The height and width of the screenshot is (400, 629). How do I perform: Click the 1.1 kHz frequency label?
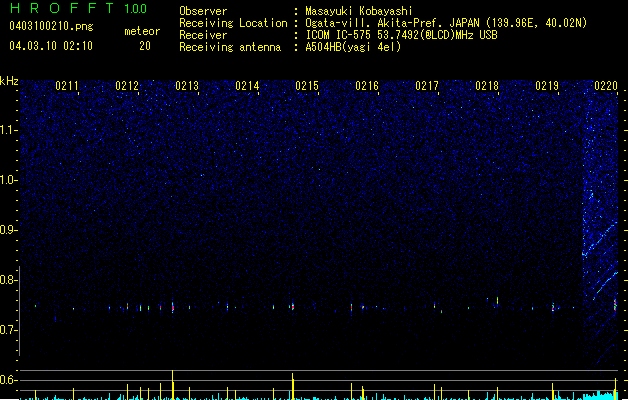click(8, 130)
